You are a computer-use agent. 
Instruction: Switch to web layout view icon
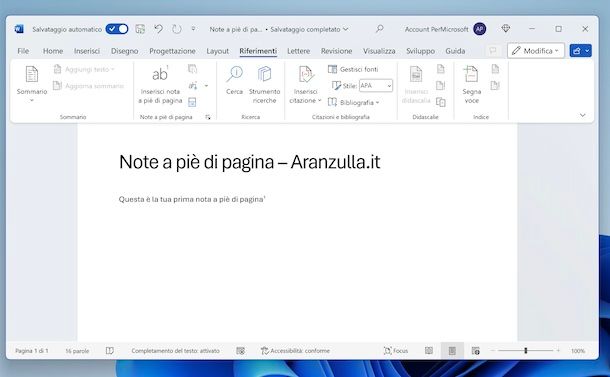[x=475, y=351]
